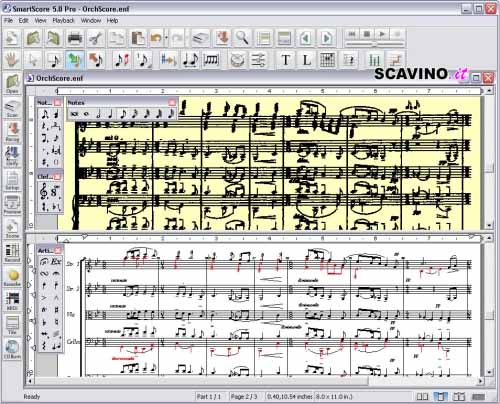
Task: Toggle the third status bar view mode
Action: tap(459, 397)
